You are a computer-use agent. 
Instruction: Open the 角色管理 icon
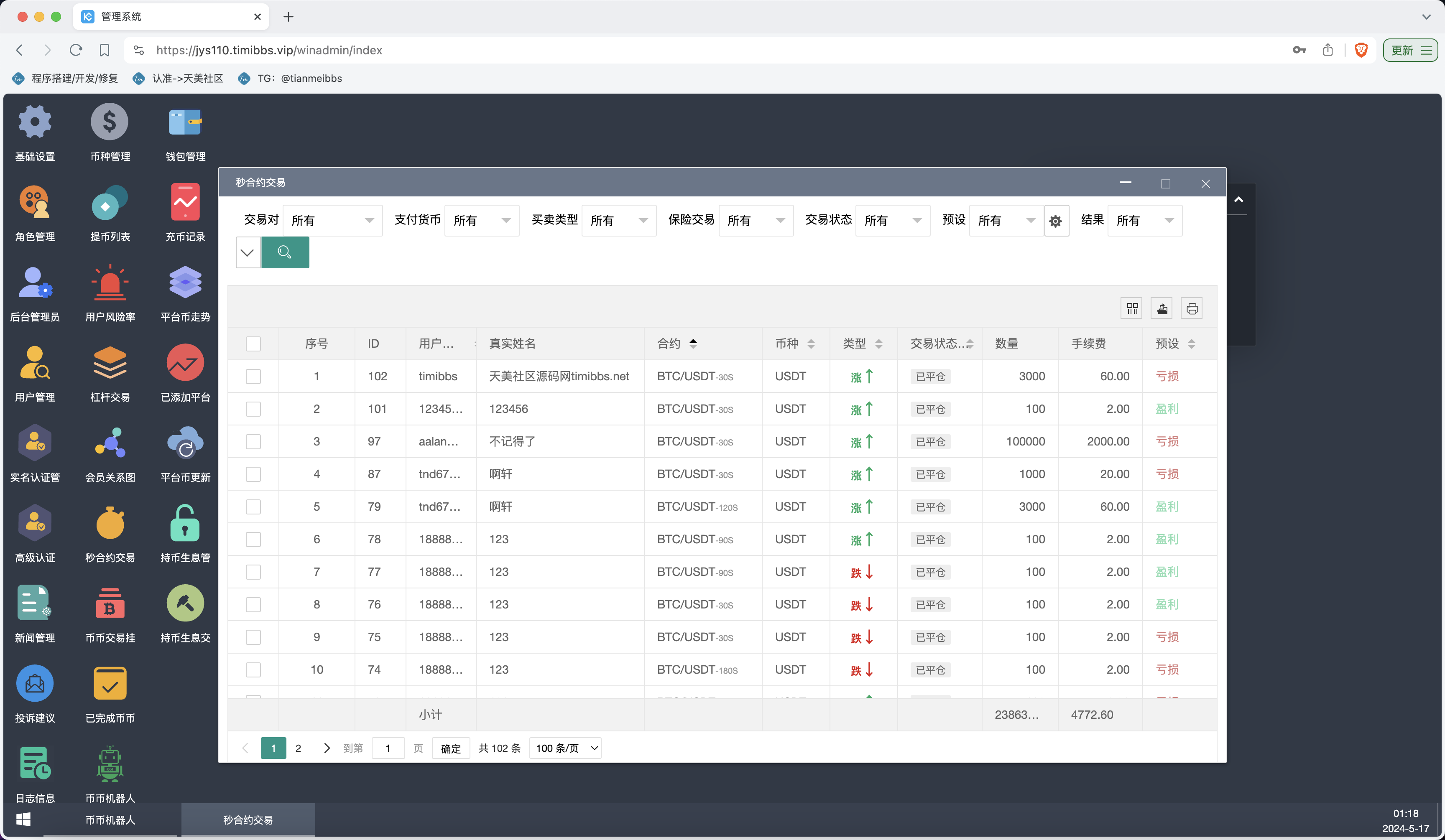coord(35,202)
